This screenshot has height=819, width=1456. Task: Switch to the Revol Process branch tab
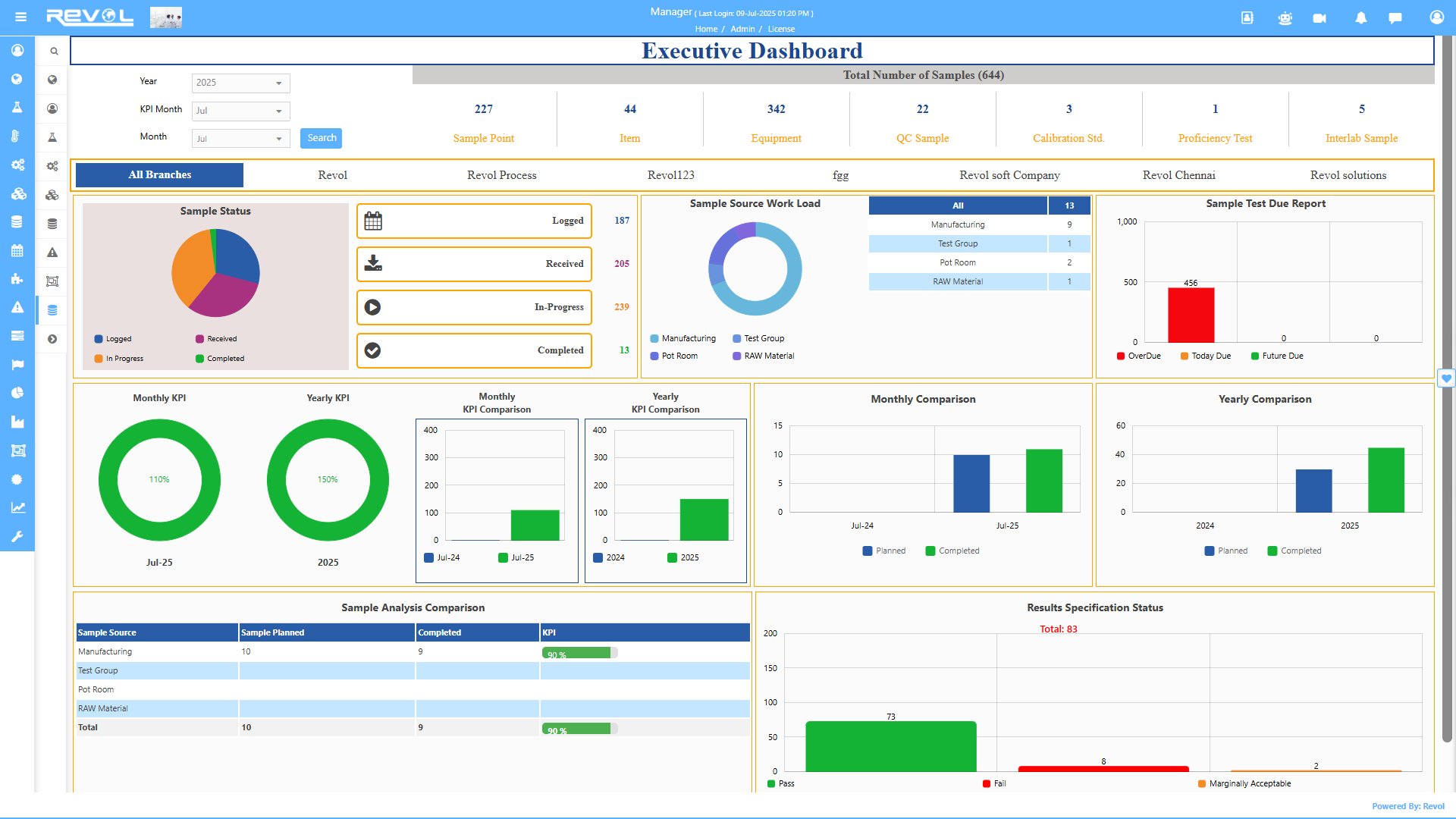point(501,175)
